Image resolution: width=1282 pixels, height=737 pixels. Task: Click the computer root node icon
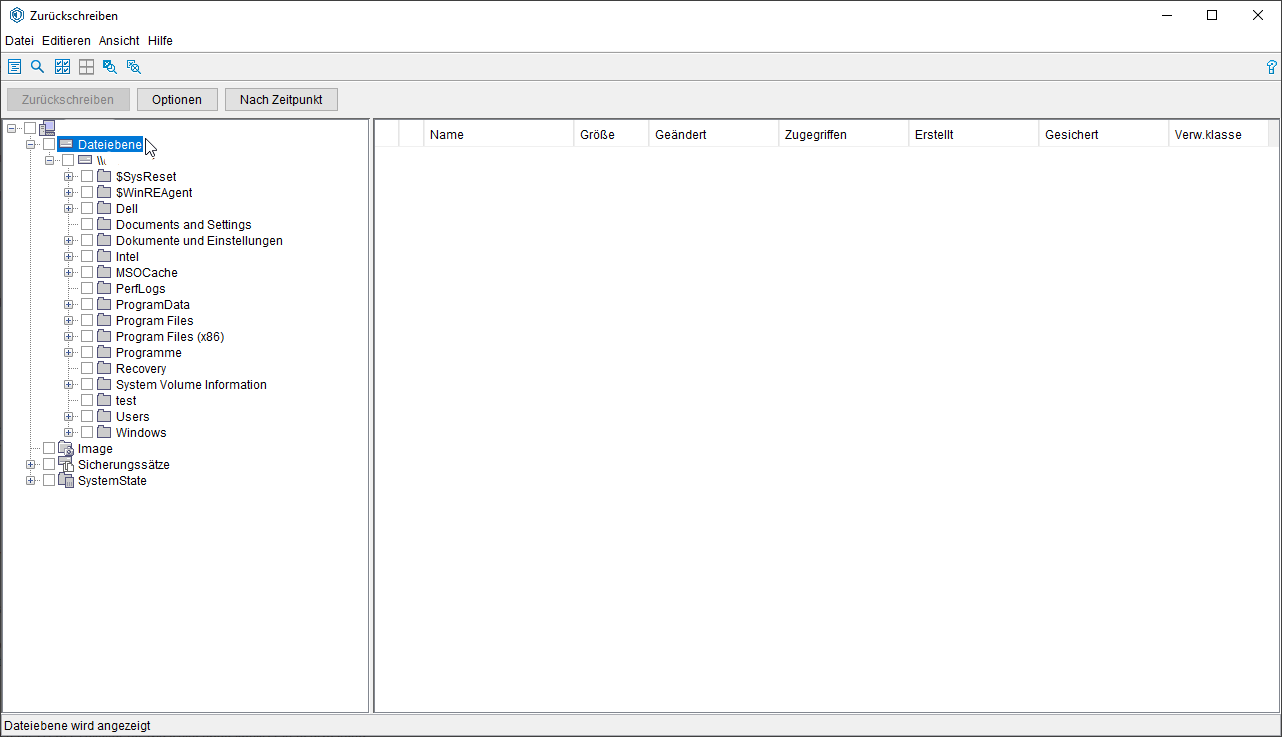pos(47,128)
